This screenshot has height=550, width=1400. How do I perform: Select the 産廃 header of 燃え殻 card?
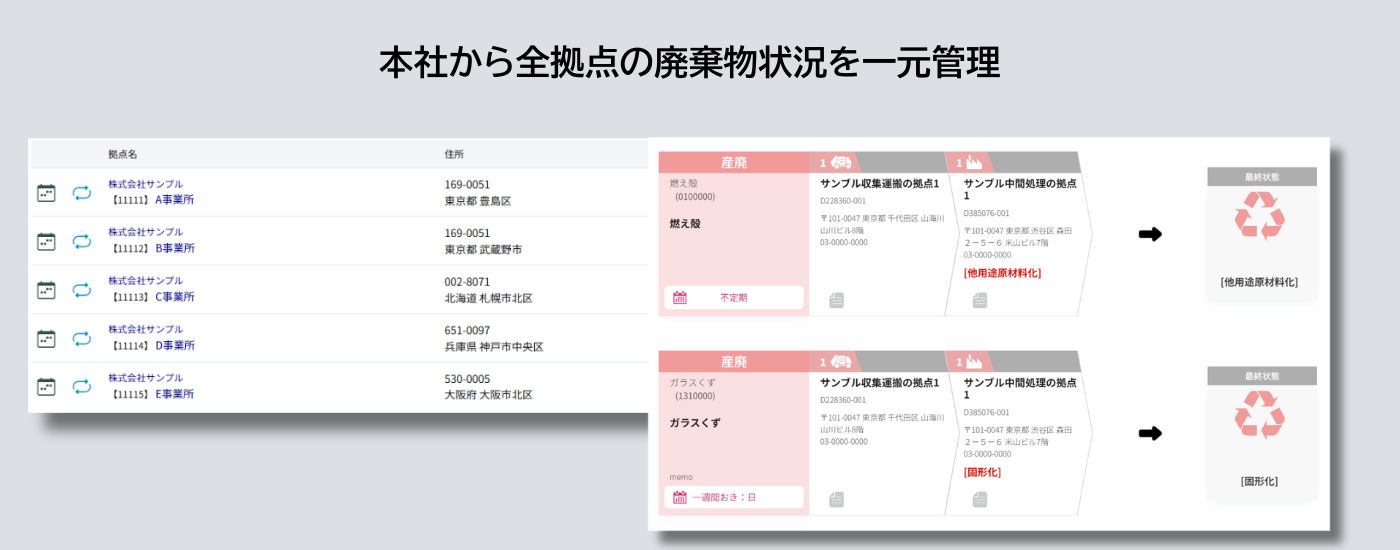733,163
